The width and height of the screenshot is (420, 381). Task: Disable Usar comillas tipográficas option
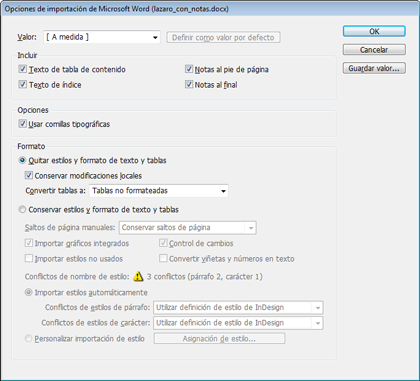(x=23, y=124)
